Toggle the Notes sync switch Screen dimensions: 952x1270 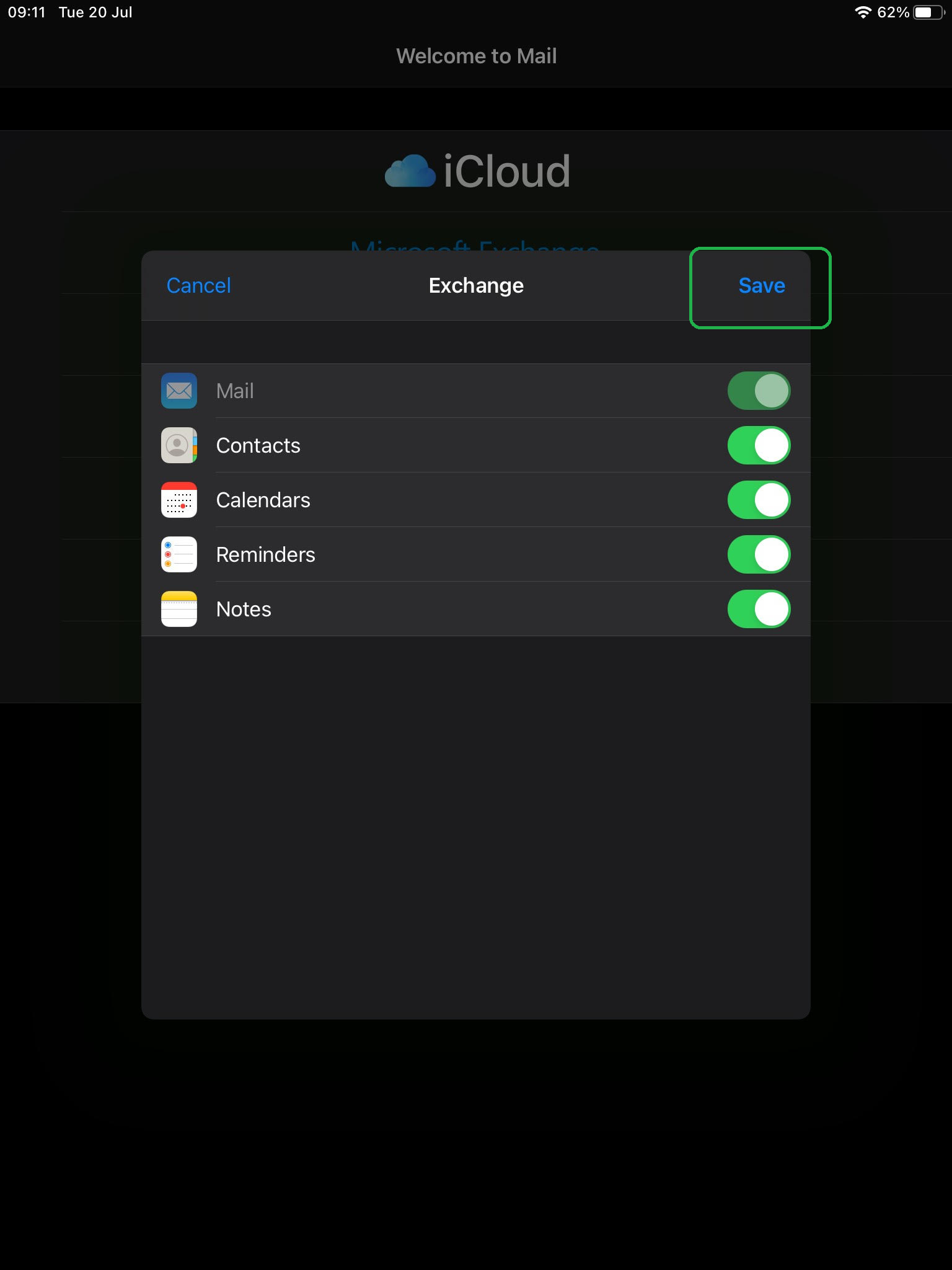click(x=759, y=609)
